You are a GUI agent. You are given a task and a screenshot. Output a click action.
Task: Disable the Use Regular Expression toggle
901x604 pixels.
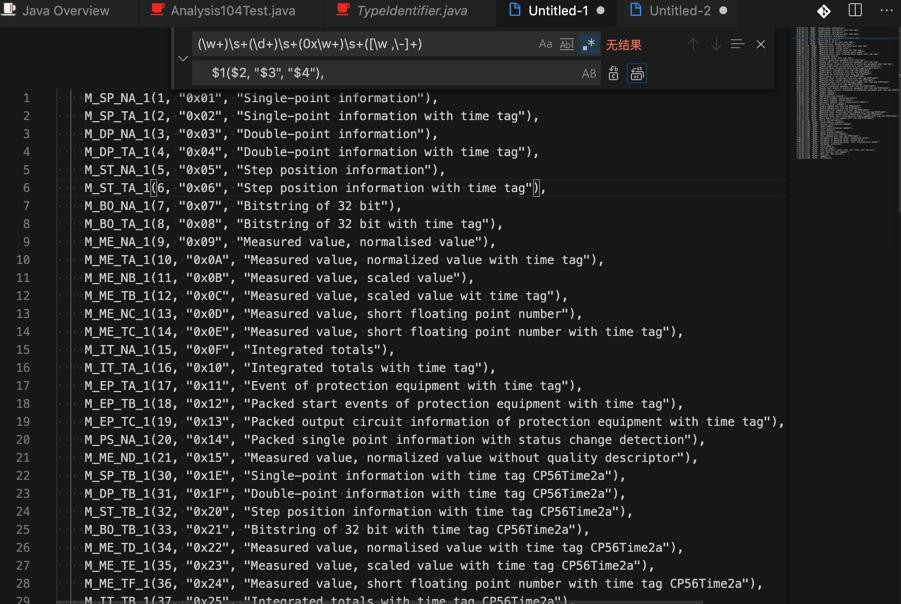(588, 44)
